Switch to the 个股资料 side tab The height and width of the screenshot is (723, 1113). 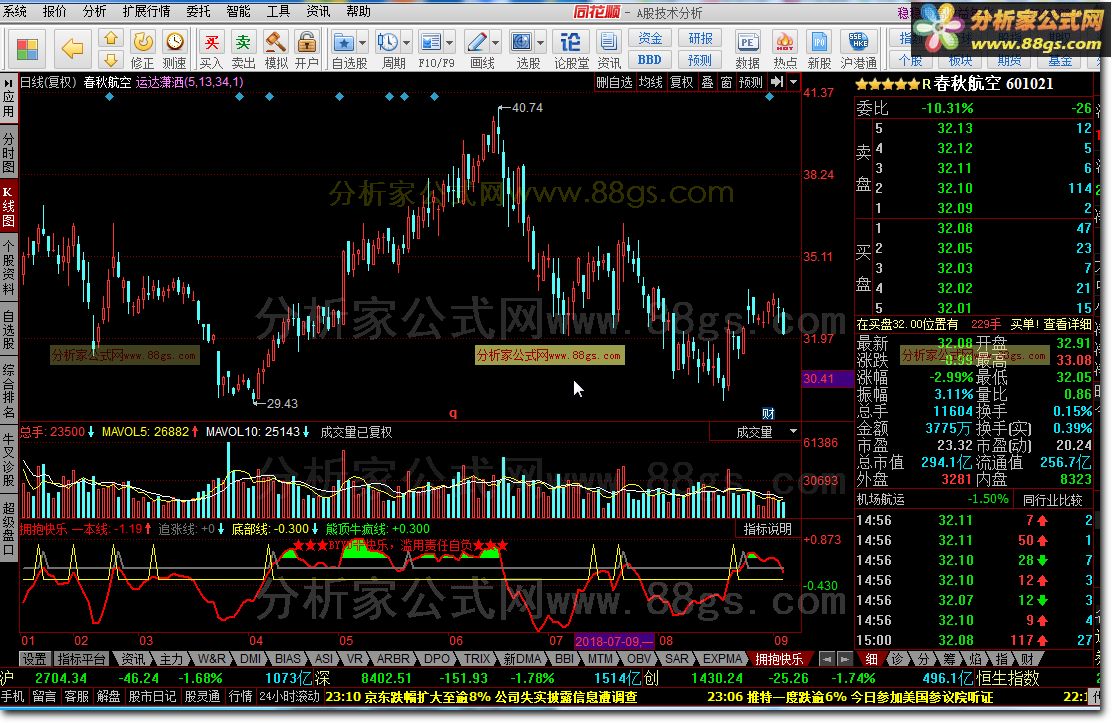coord(9,267)
